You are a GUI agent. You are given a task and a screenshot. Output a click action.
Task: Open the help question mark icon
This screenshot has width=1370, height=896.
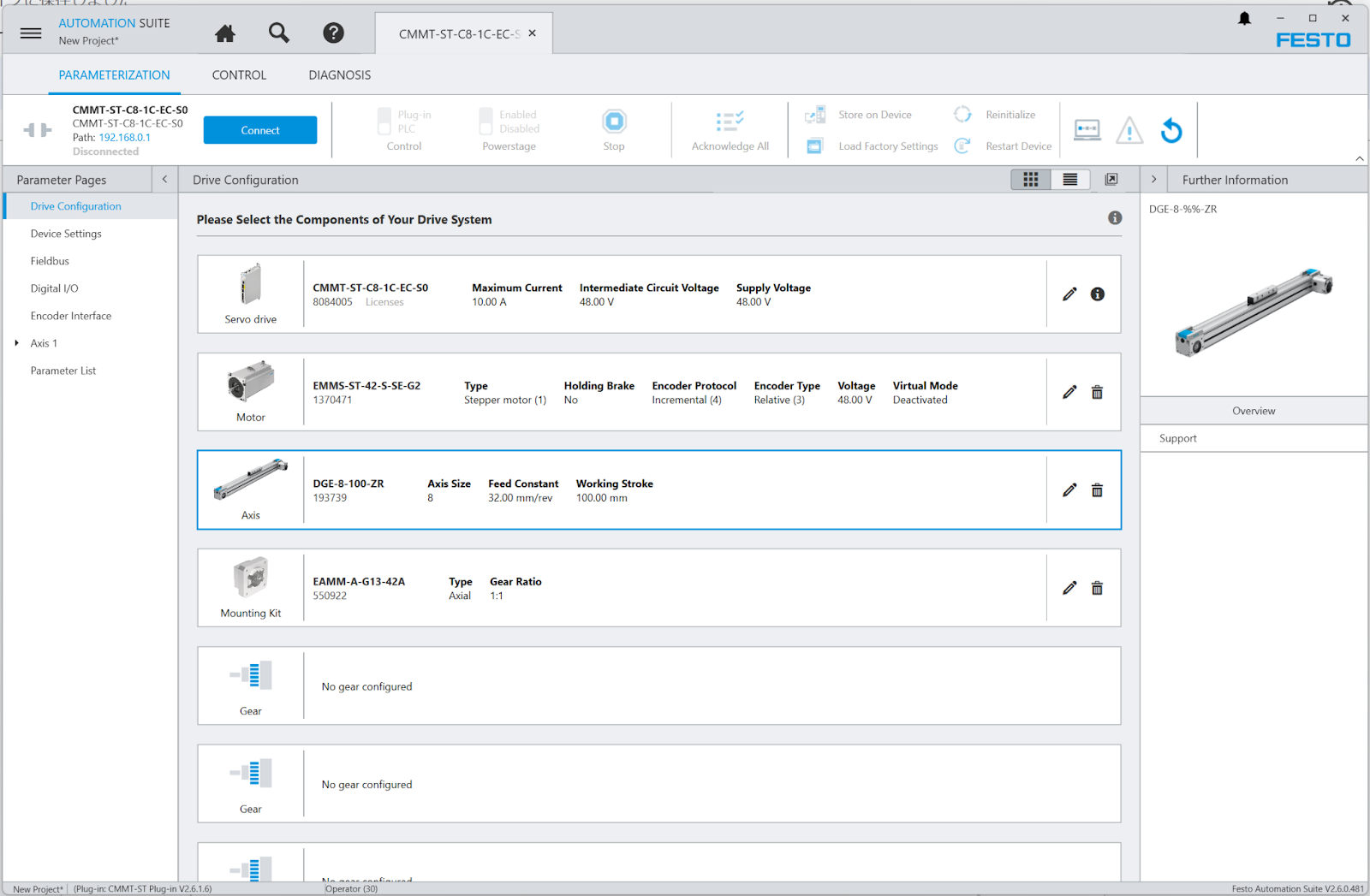tap(333, 33)
